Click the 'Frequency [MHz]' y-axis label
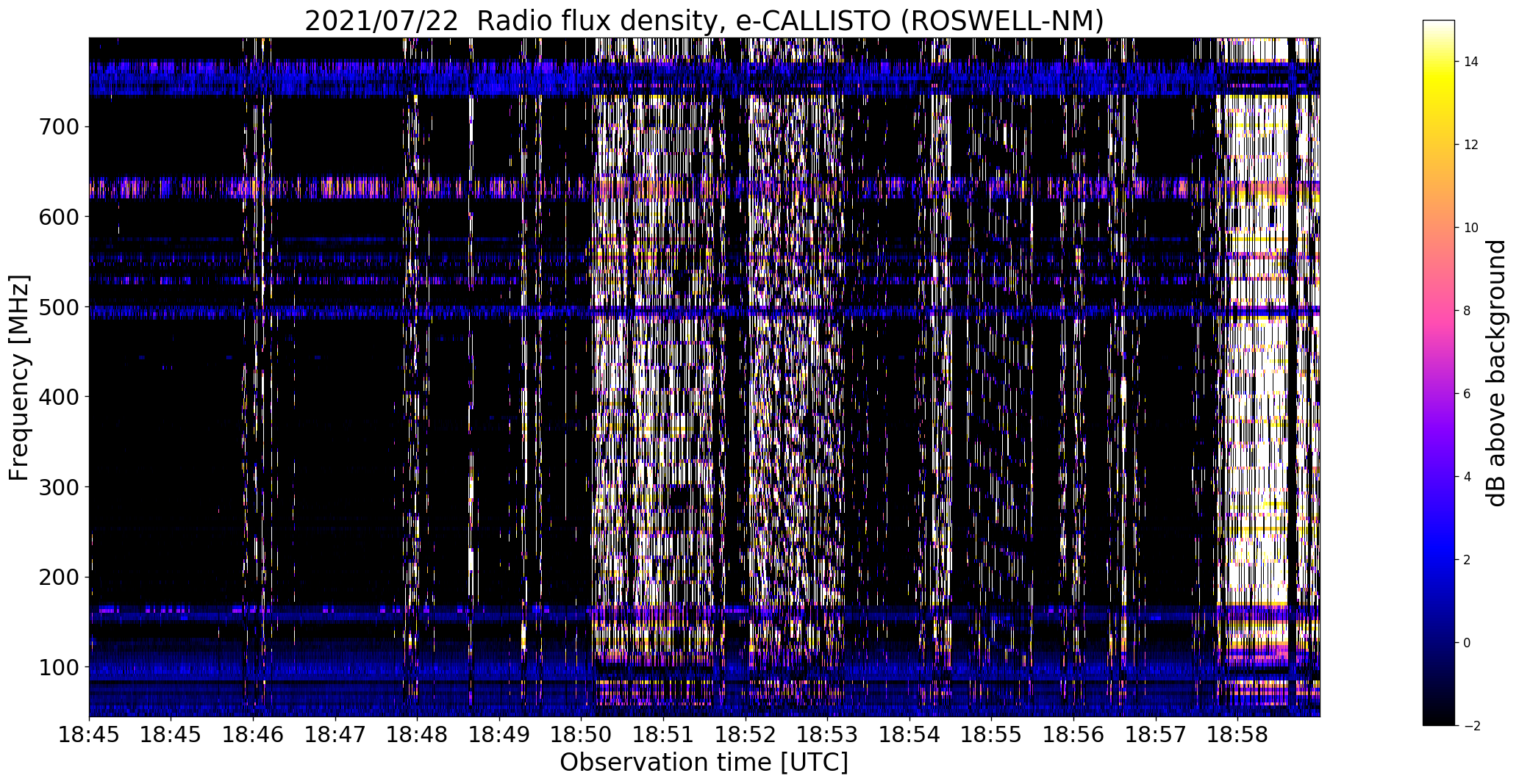The width and height of the screenshot is (1519, 784). (20, 378)
